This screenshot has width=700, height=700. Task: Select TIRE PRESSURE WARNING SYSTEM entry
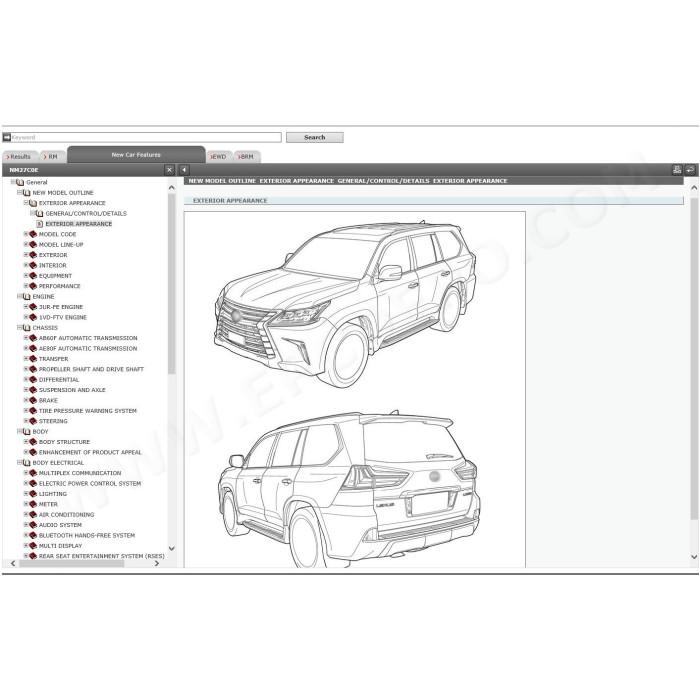coord(88,411)
